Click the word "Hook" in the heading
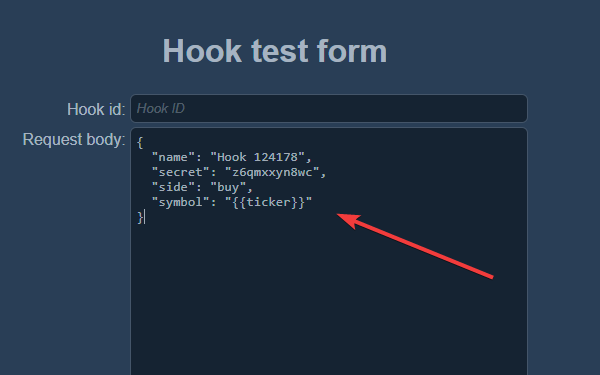This screenshot has height=375, width=600. [202, 51]
